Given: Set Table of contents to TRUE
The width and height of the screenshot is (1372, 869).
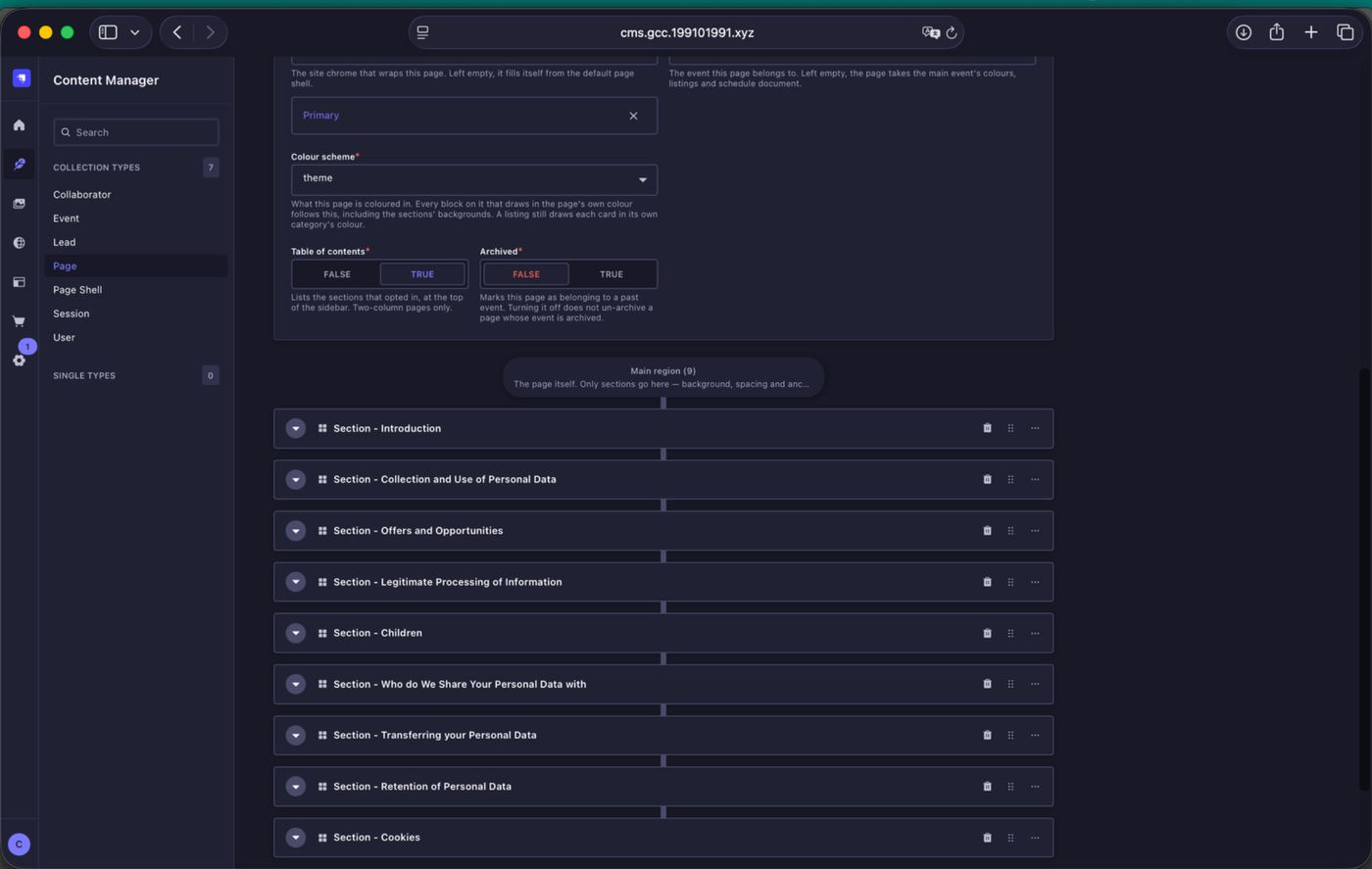Looking at the screenshot, I should point(422,274).
